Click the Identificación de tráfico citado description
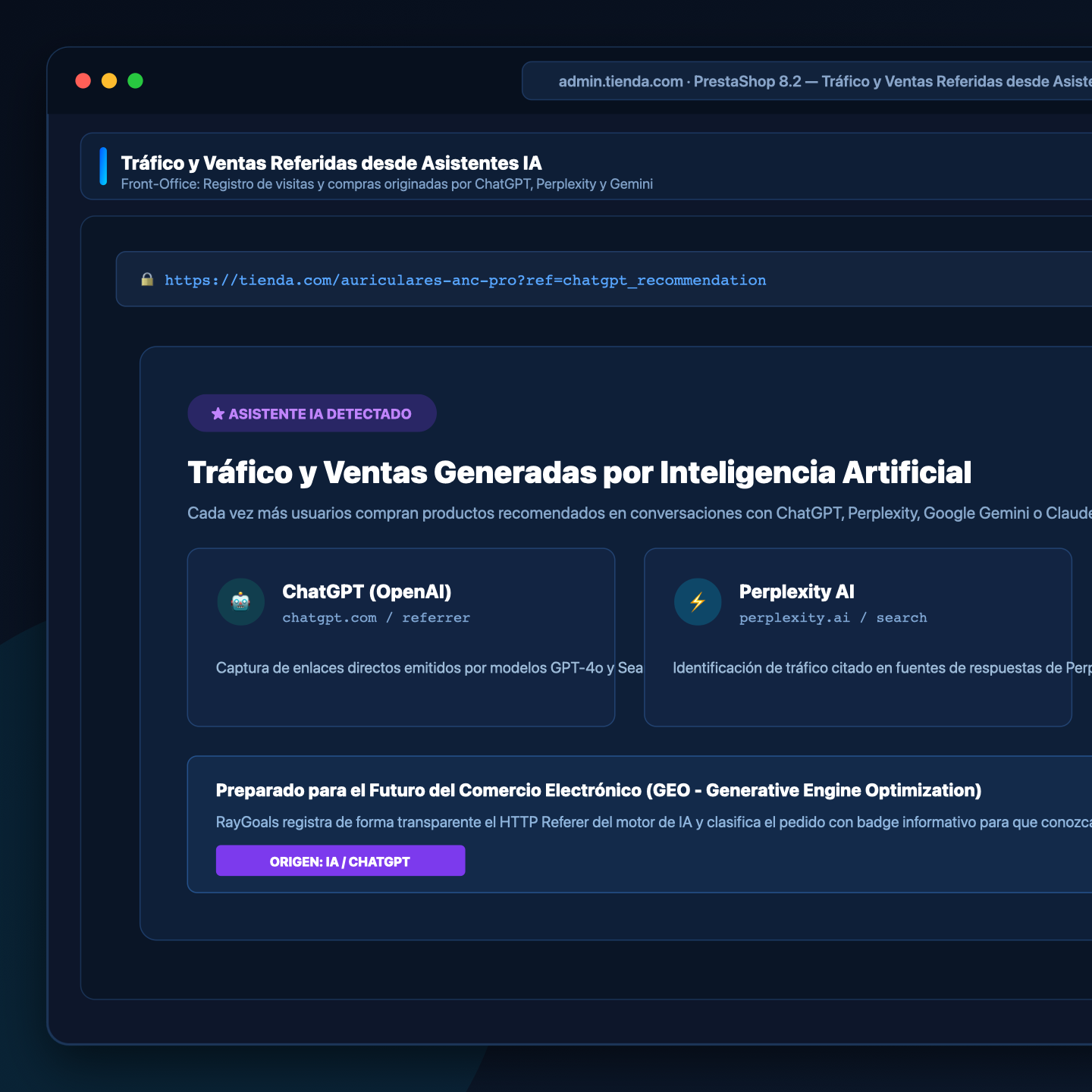The image size is (1092, 1092). [x=882, y=668]
